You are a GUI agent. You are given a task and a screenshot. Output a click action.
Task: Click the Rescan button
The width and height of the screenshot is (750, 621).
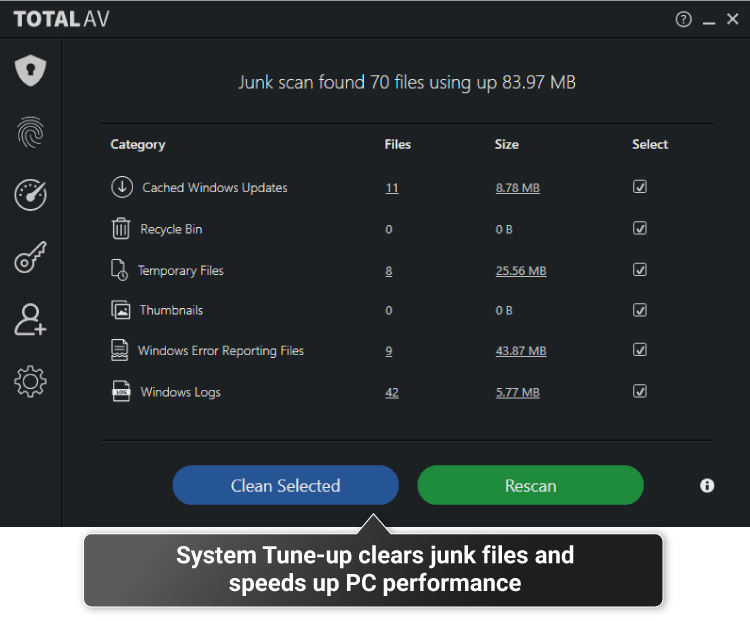coord(530,485)
